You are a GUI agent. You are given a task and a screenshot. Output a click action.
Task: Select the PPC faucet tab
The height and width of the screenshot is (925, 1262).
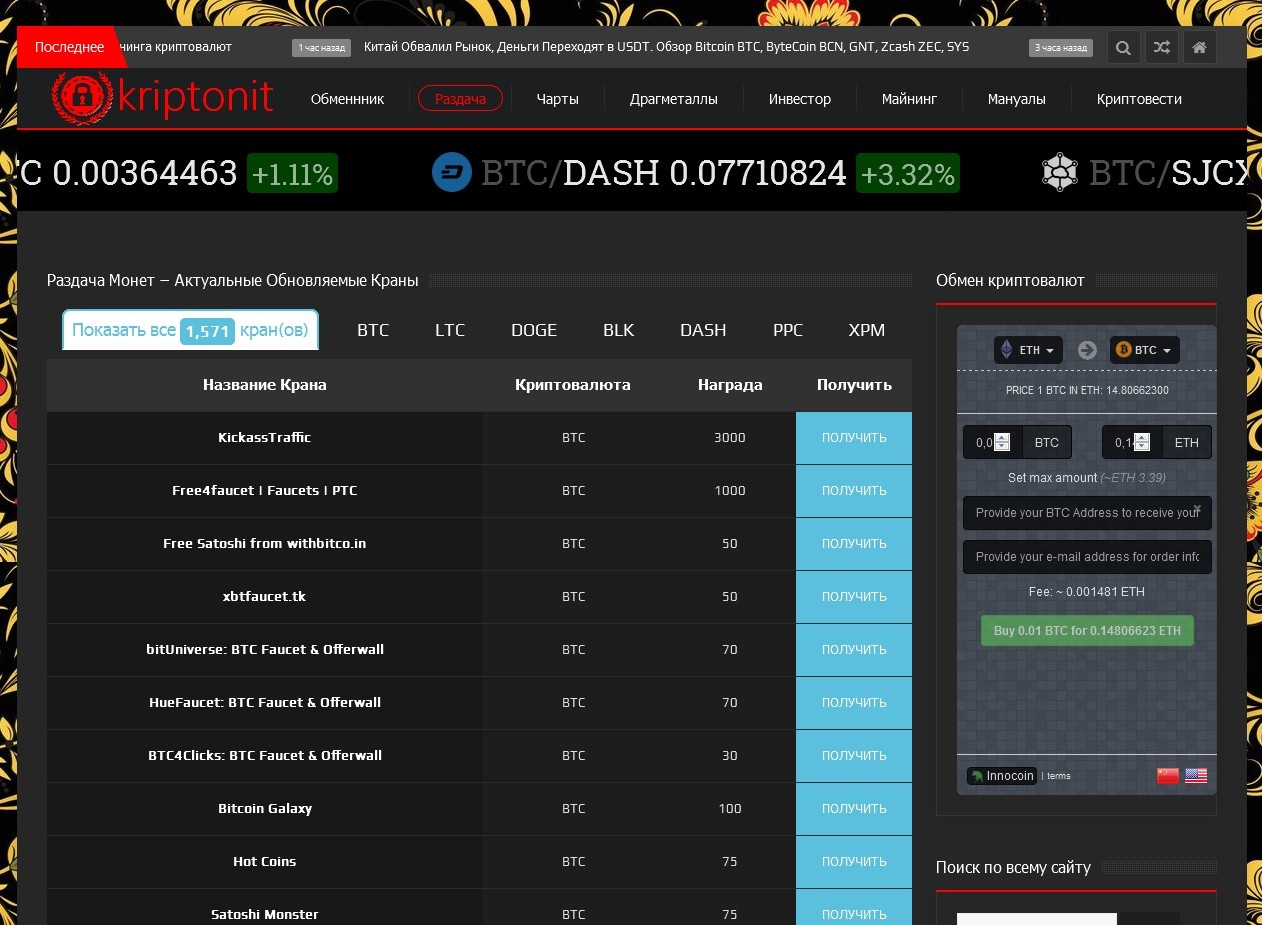pos(788,330)
